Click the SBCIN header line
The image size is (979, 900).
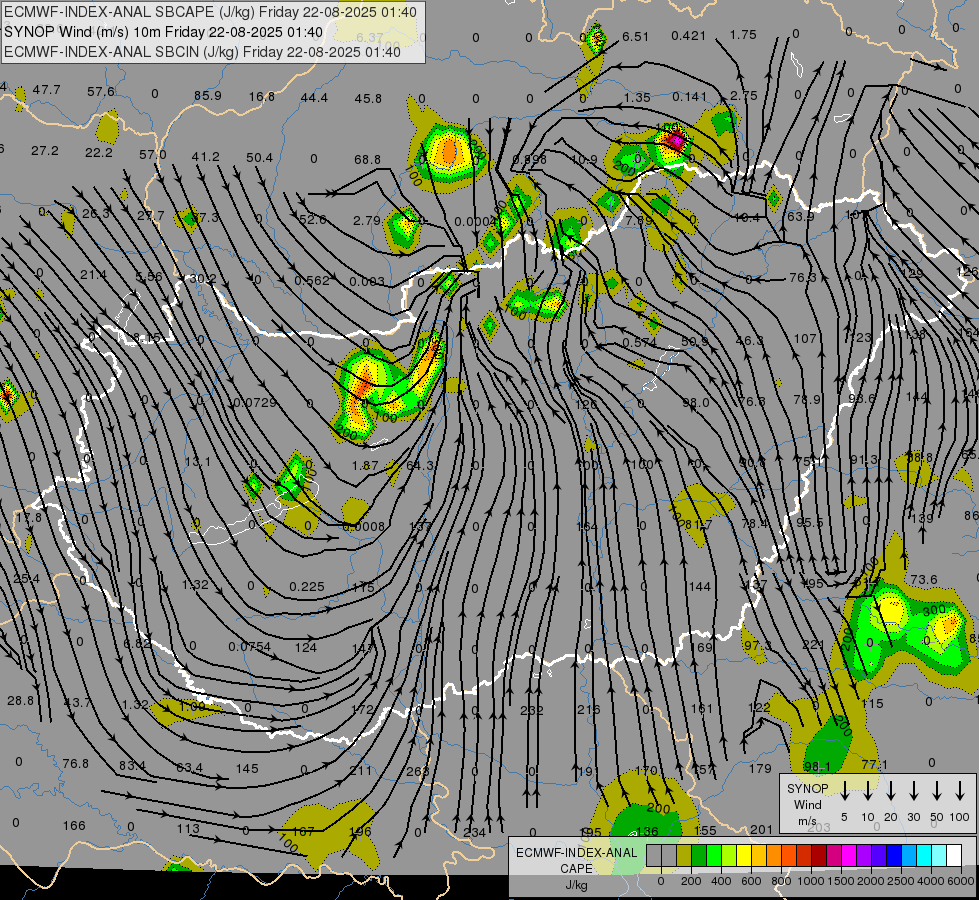(x=202, y=52)
